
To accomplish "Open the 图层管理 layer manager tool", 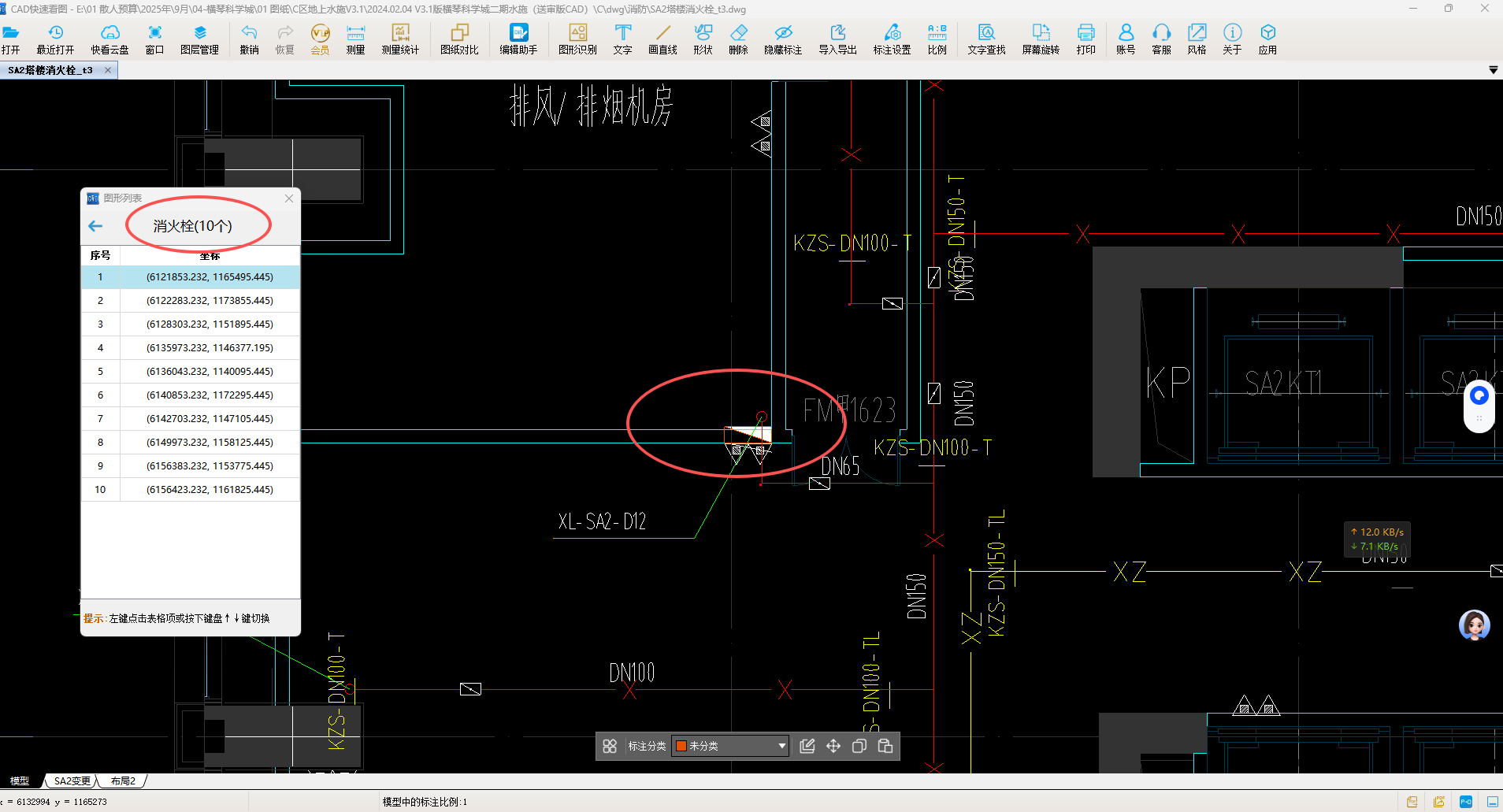I will [199, 39].
